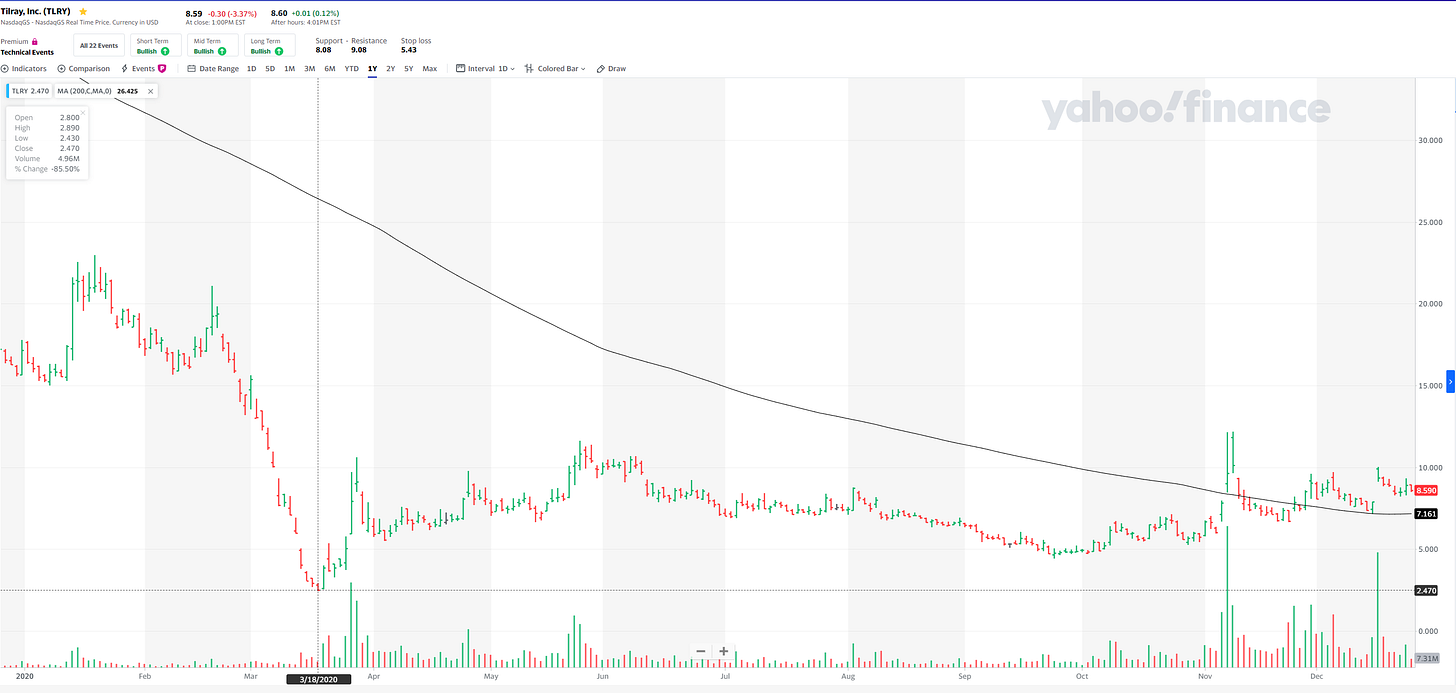This screenshot has height=693, width=1456.
Task: Close the OHLC data tooltip box
Action: [83, 111]
